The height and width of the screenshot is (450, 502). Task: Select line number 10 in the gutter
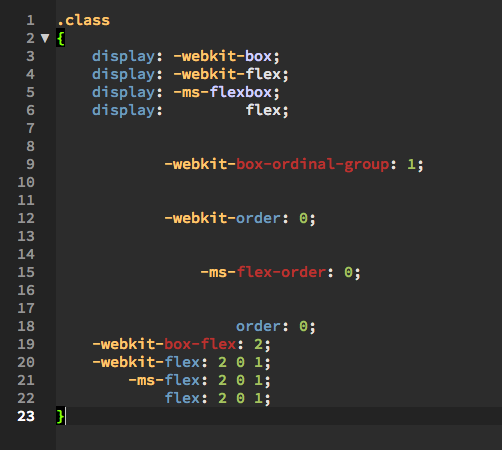point(26,182)
